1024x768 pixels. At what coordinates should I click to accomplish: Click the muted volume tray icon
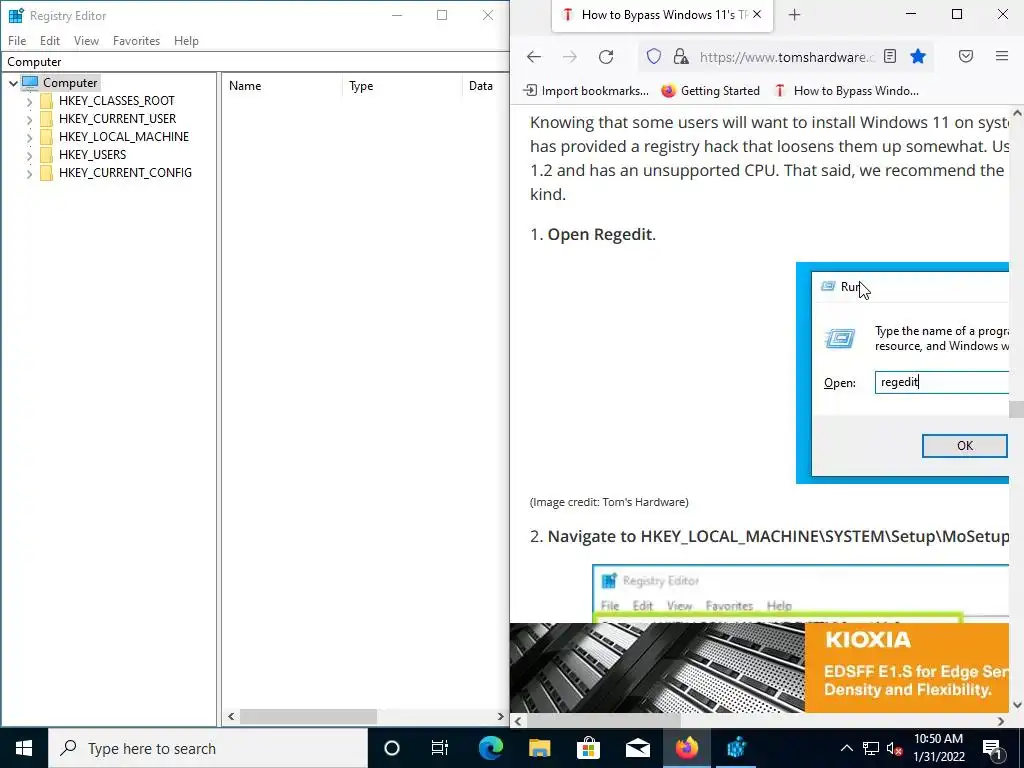tap(894, 748)
